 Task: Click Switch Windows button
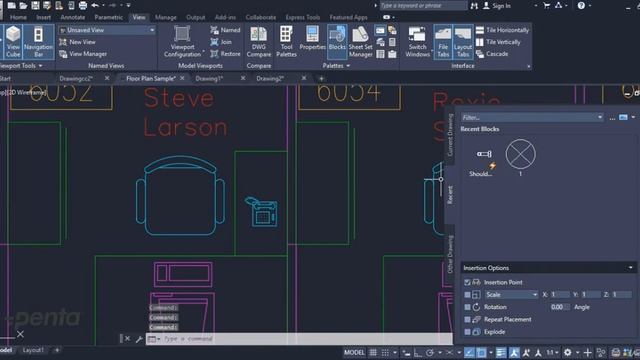click(x=417, y=41)
